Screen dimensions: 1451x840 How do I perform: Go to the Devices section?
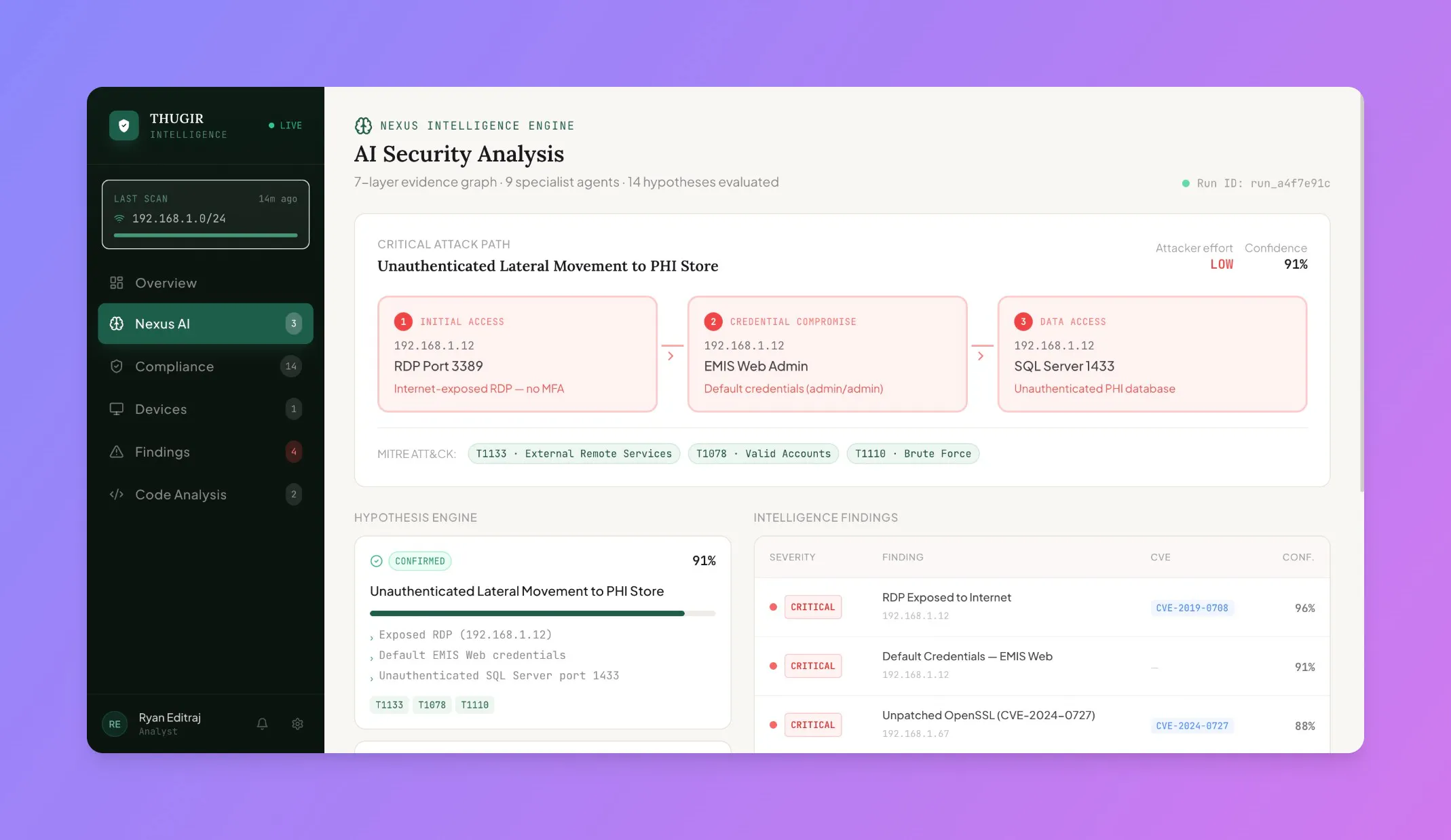point(206,408)
